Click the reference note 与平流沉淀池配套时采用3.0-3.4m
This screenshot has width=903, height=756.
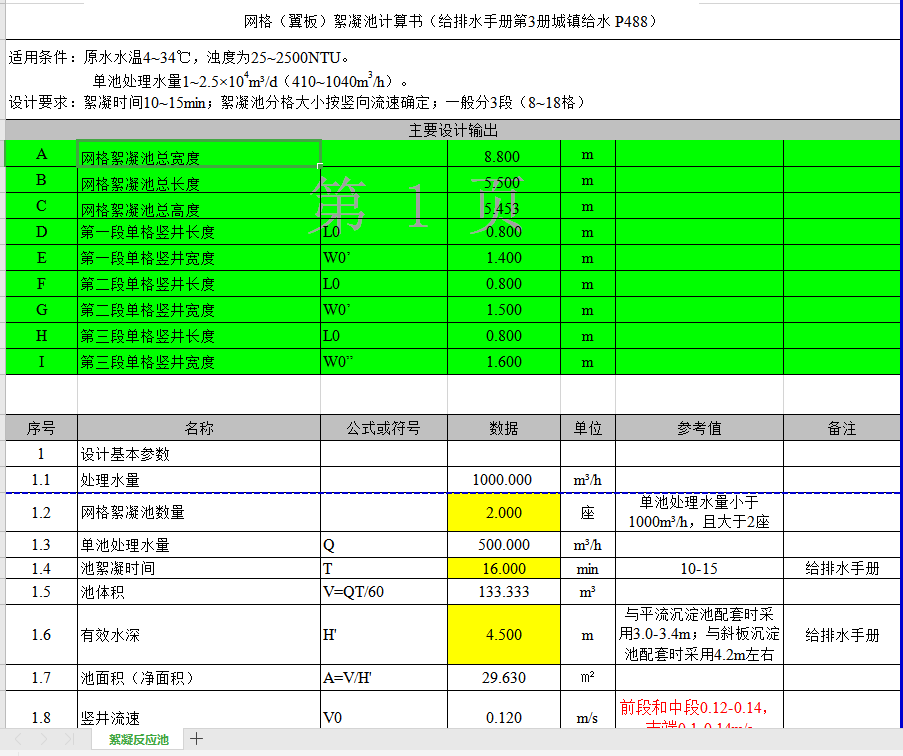click(x=699, y=635)
